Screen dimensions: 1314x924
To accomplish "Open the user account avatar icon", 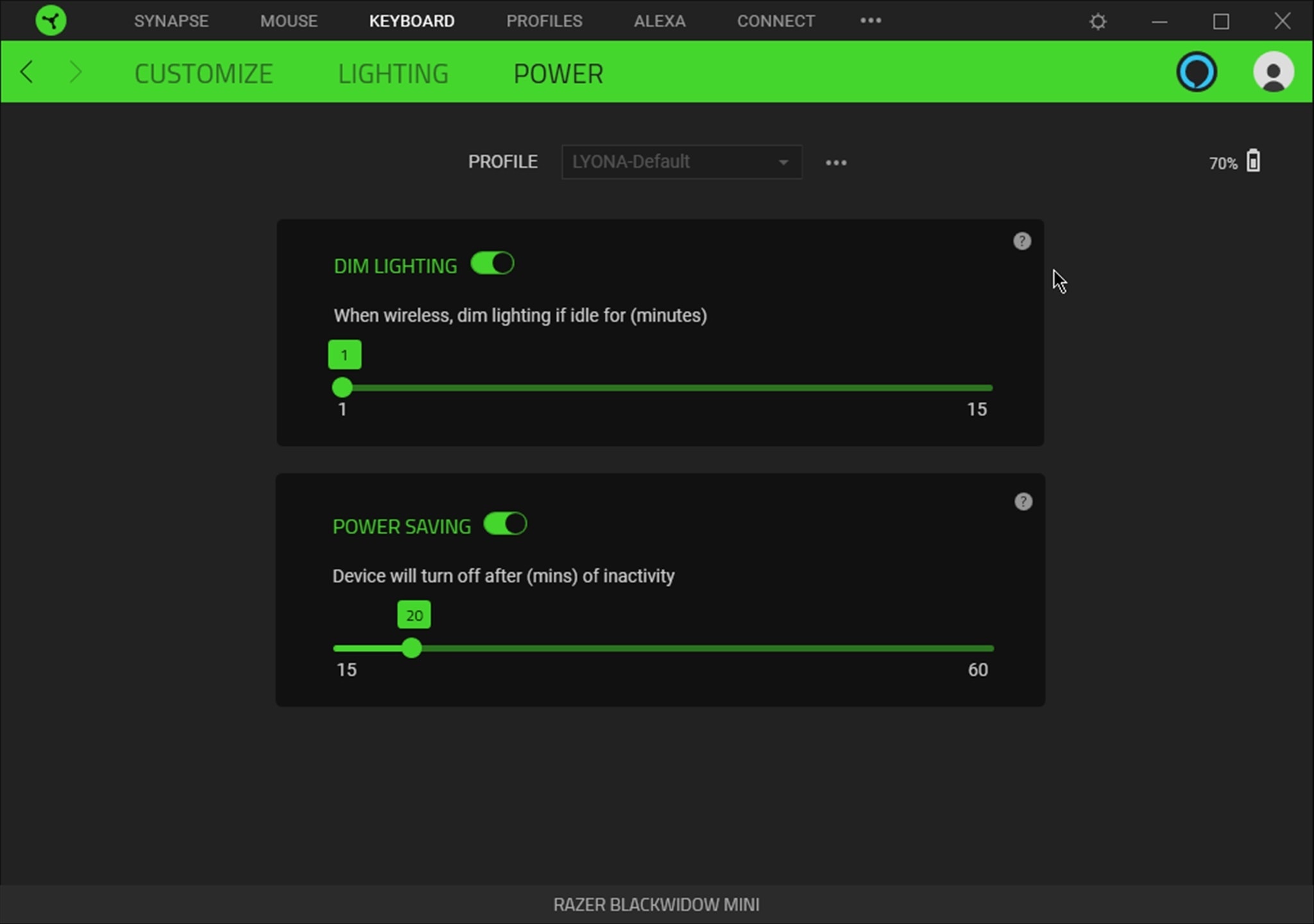I will pos(1273,72).
